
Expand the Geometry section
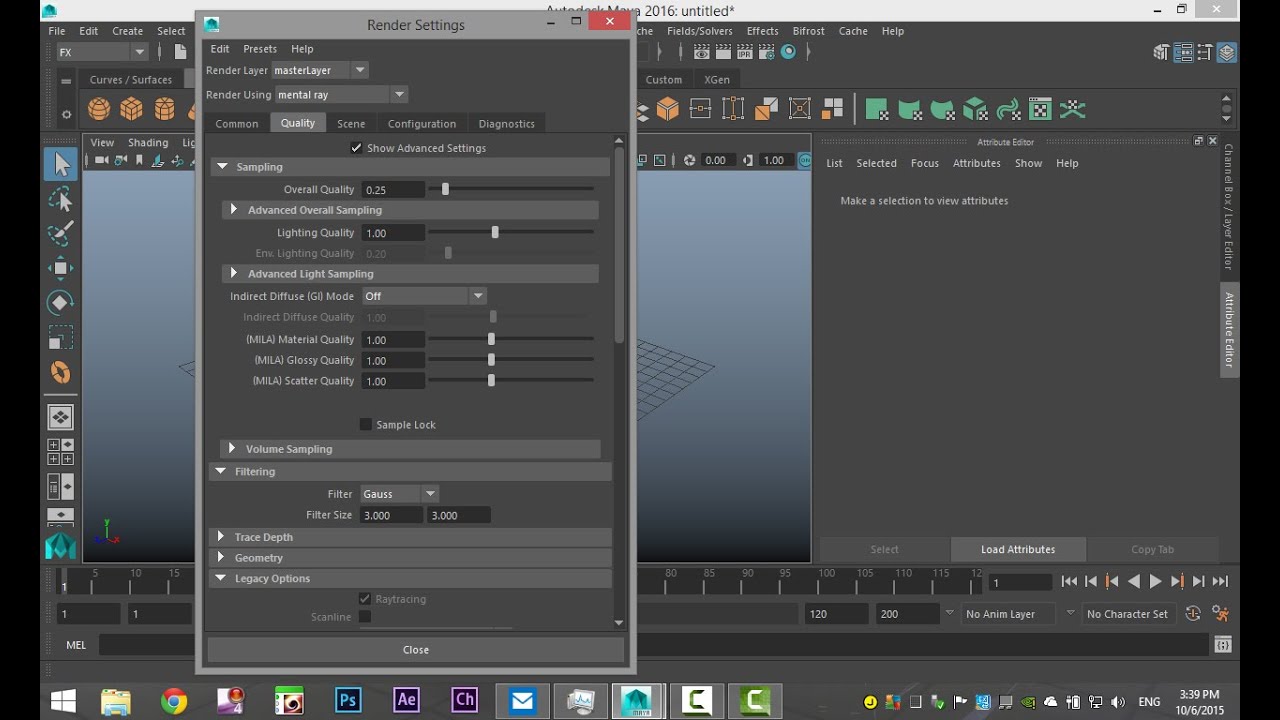click(x=221, y=558)
